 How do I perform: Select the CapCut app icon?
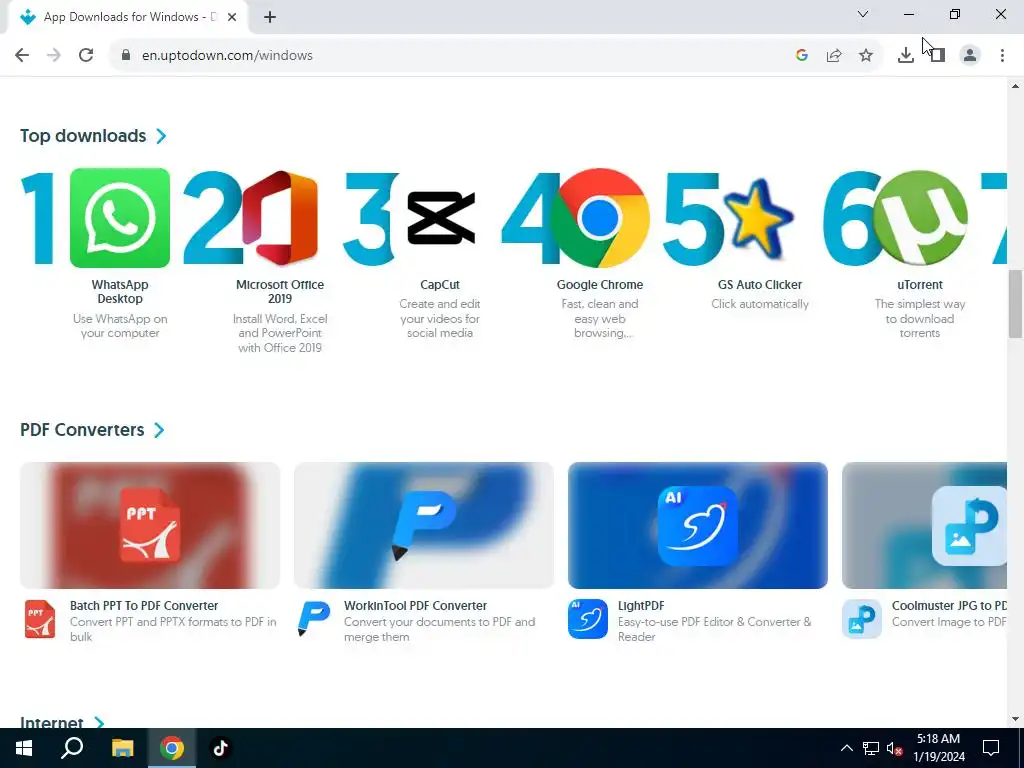pos(440,217)
